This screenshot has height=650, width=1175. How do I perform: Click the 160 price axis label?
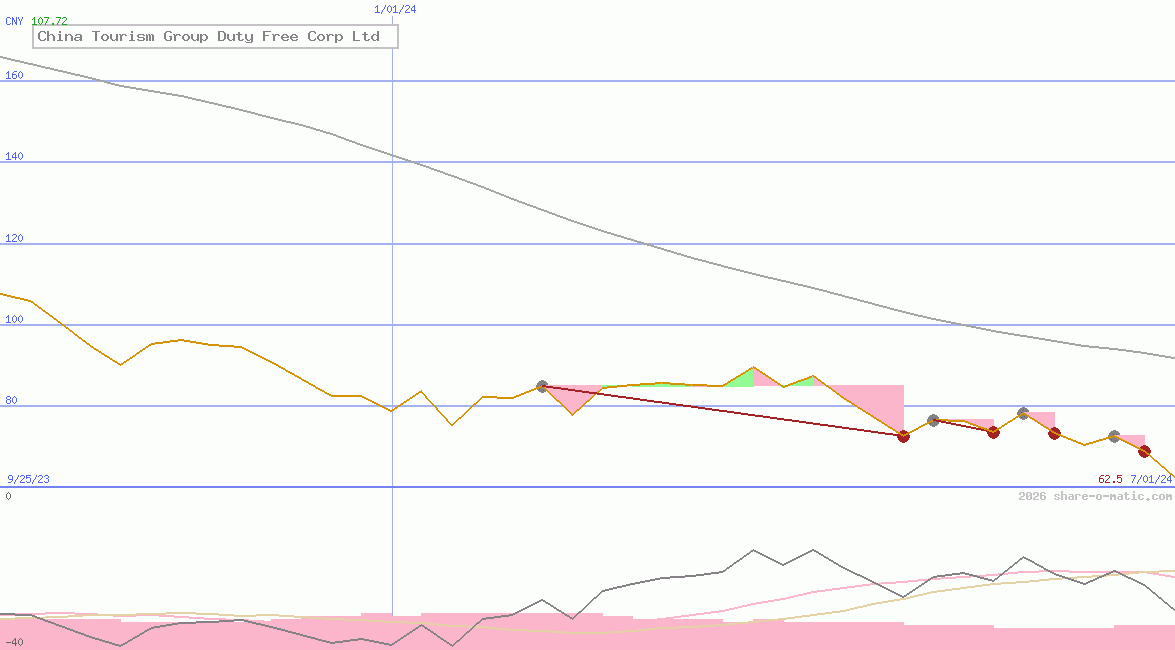pos(14,75)
